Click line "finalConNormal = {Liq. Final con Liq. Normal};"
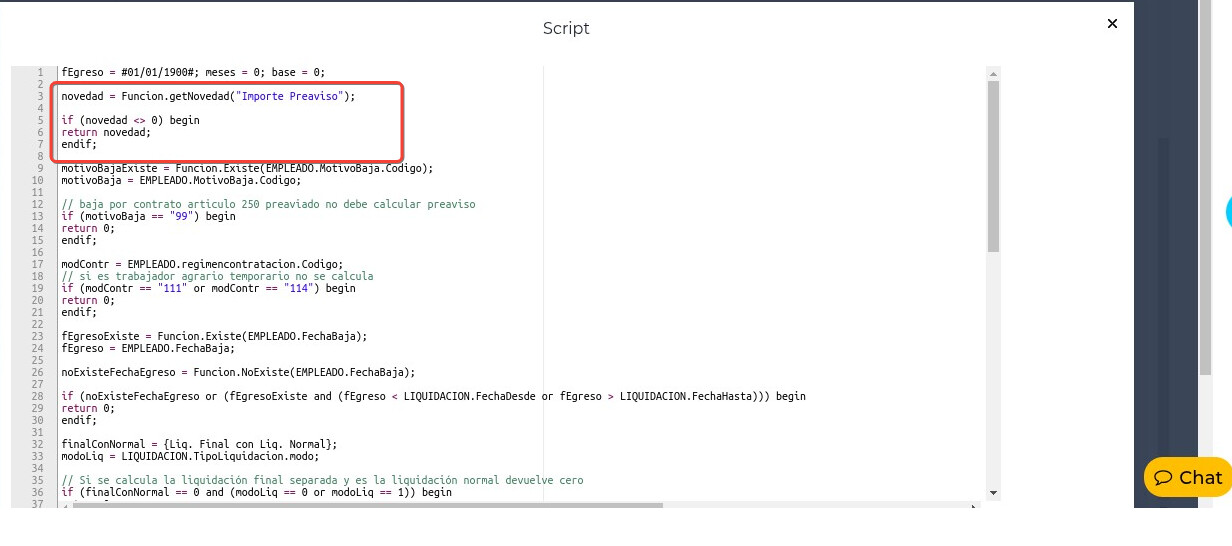Image resolution: width=1232 pixels, height=546 pixels. pos(199,444)
